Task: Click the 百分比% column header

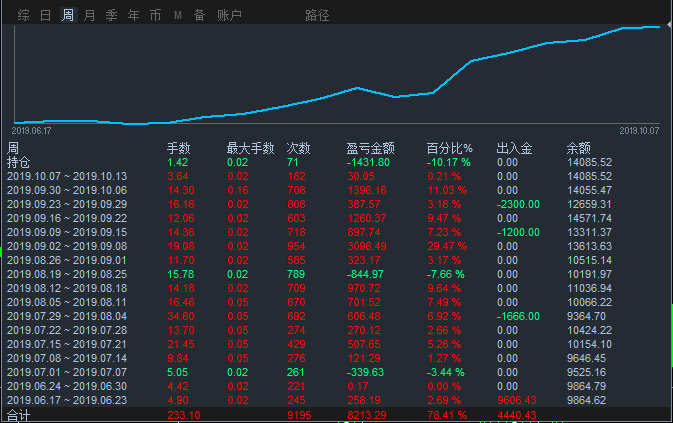Action: [449, 148]
